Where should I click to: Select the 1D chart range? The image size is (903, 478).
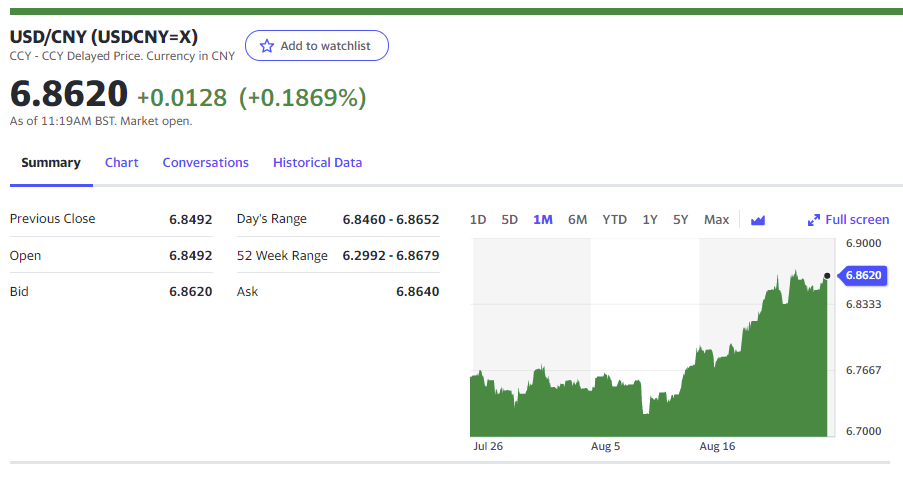click(478, 220)
